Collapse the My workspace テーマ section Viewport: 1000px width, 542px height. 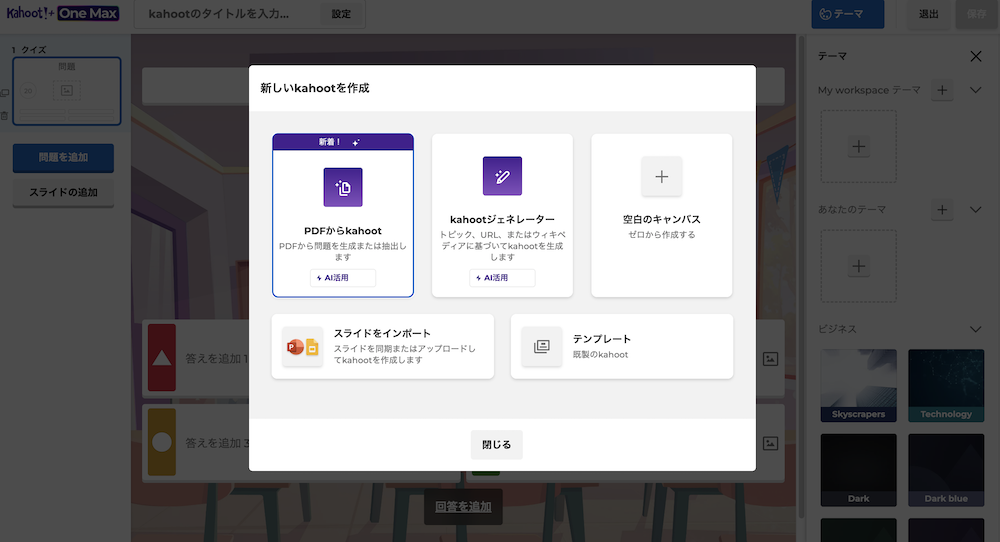pos(976,90)
